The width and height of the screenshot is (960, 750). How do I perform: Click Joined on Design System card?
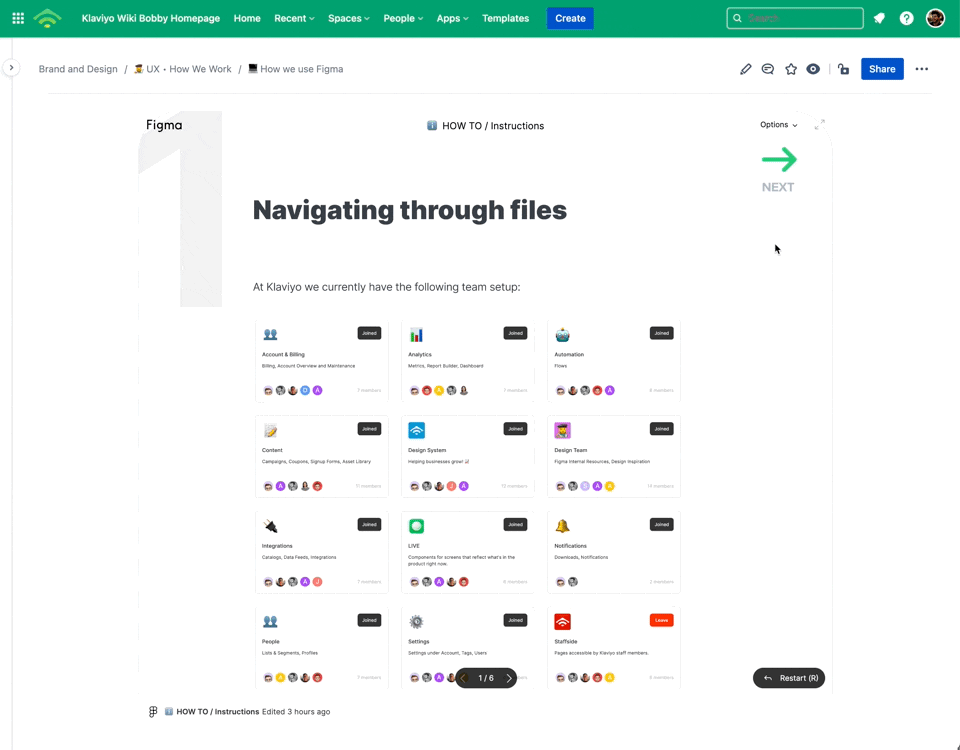516,429
